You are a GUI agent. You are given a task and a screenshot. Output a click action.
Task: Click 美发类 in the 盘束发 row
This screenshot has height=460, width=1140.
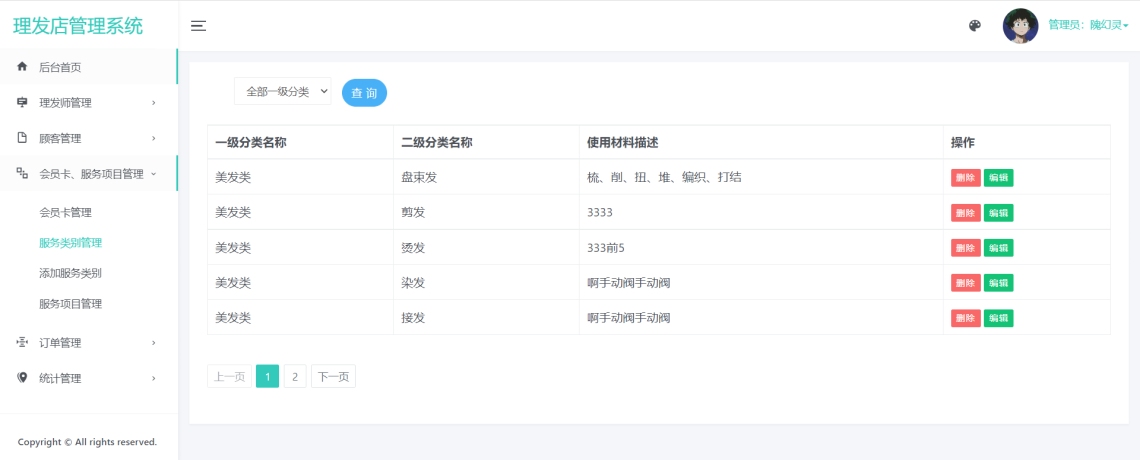[233, 177]
